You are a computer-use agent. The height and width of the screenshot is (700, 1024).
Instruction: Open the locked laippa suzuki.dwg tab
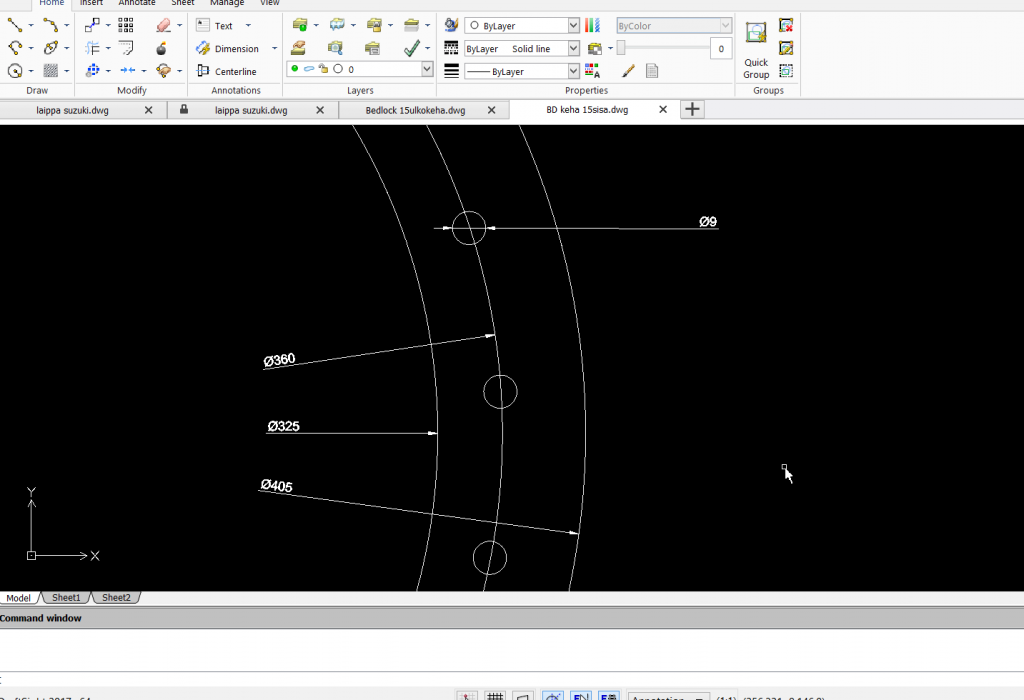click(251, 110)
